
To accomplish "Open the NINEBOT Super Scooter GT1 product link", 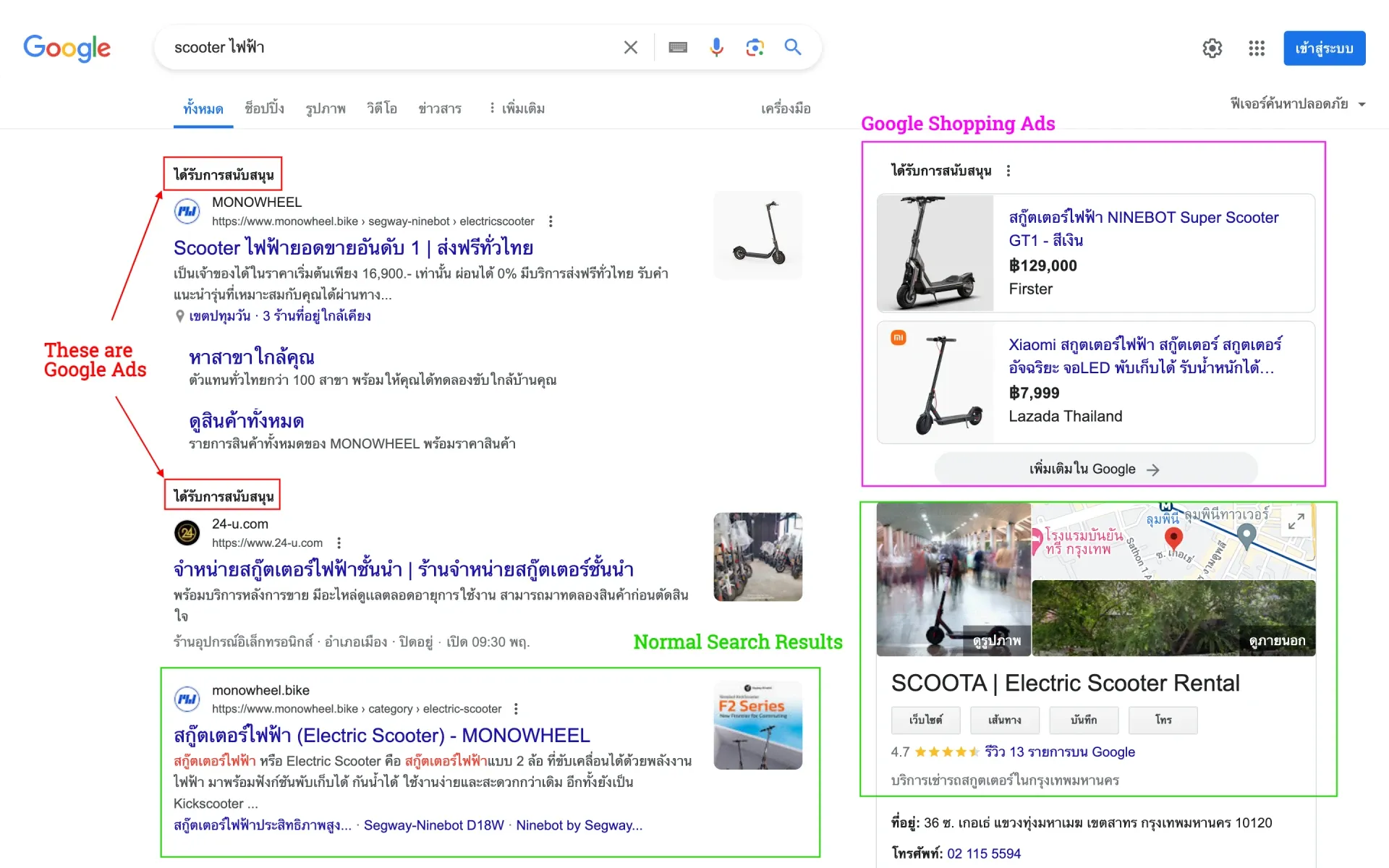I will pos(1144,229).
